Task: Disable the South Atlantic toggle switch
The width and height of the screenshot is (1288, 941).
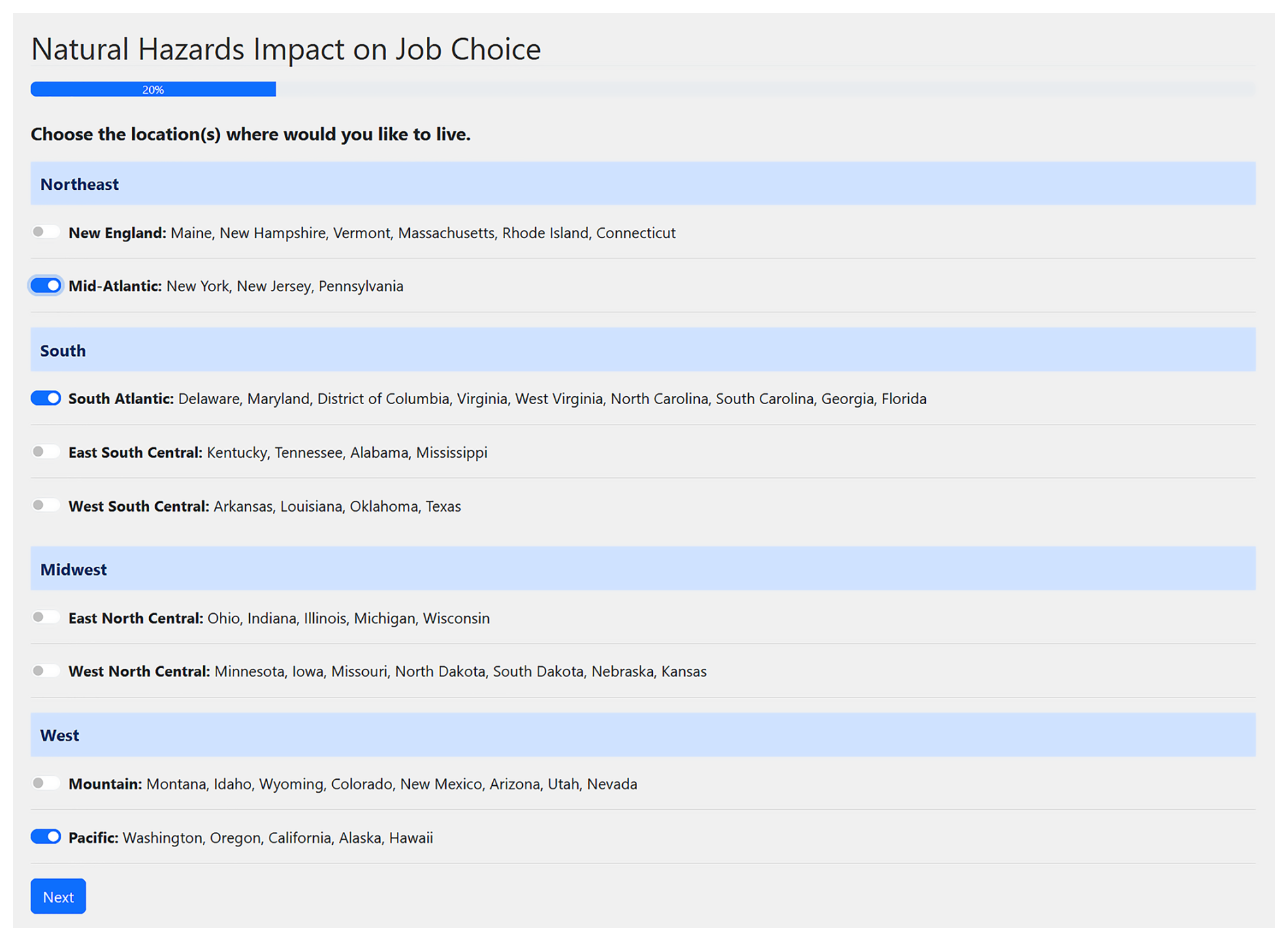Action: [x=46, y=398]
